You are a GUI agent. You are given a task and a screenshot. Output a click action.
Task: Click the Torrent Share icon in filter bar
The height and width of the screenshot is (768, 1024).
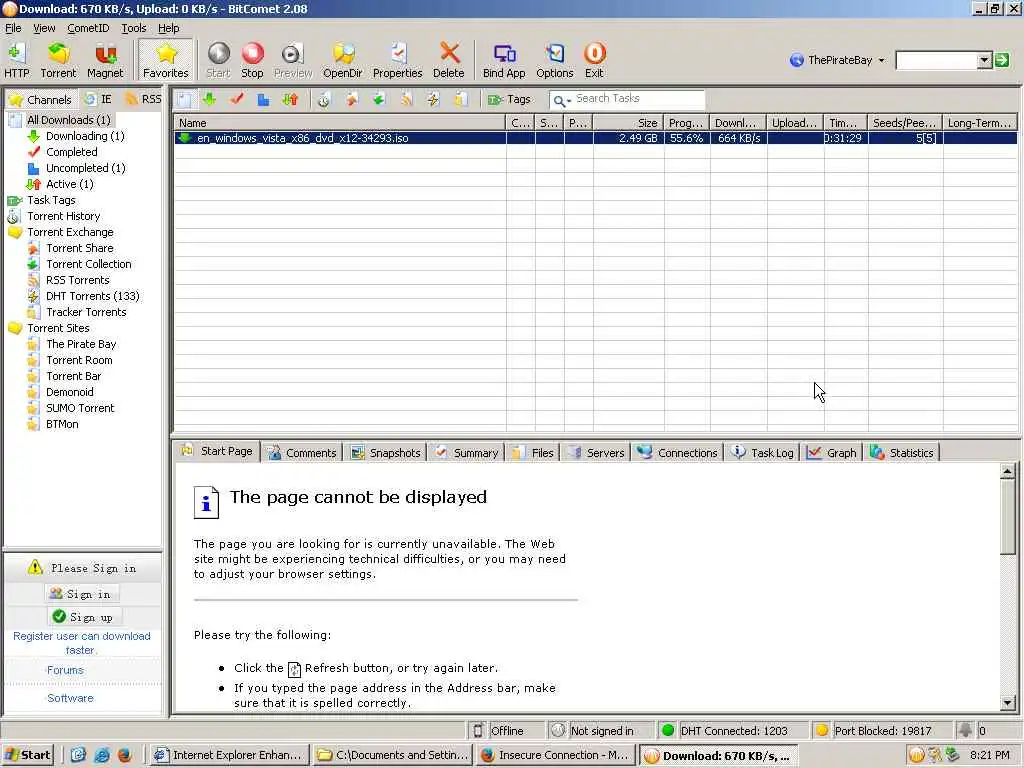(352, 99)
